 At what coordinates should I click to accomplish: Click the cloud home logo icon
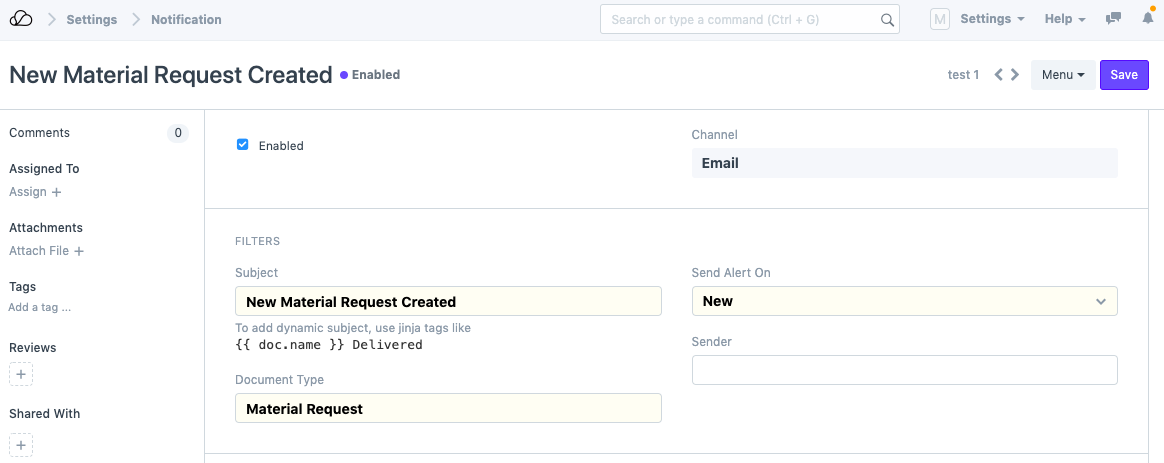coord(21,19)
